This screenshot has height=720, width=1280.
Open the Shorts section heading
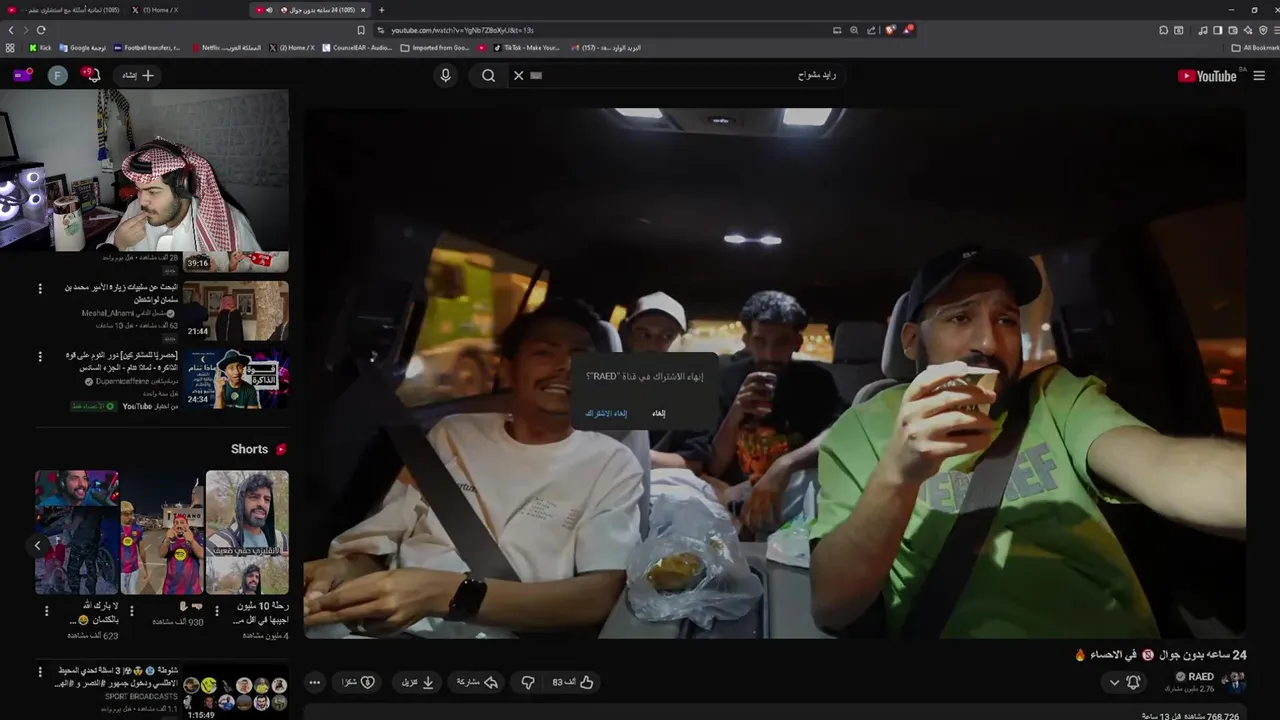(258, 449)
